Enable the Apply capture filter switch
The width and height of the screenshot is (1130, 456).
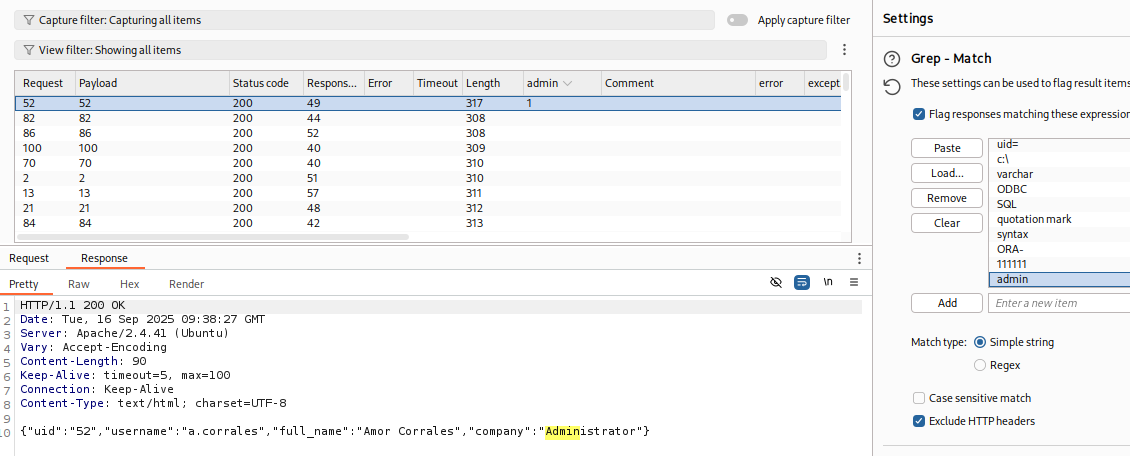pyautogui.click(x=738, y=20)
